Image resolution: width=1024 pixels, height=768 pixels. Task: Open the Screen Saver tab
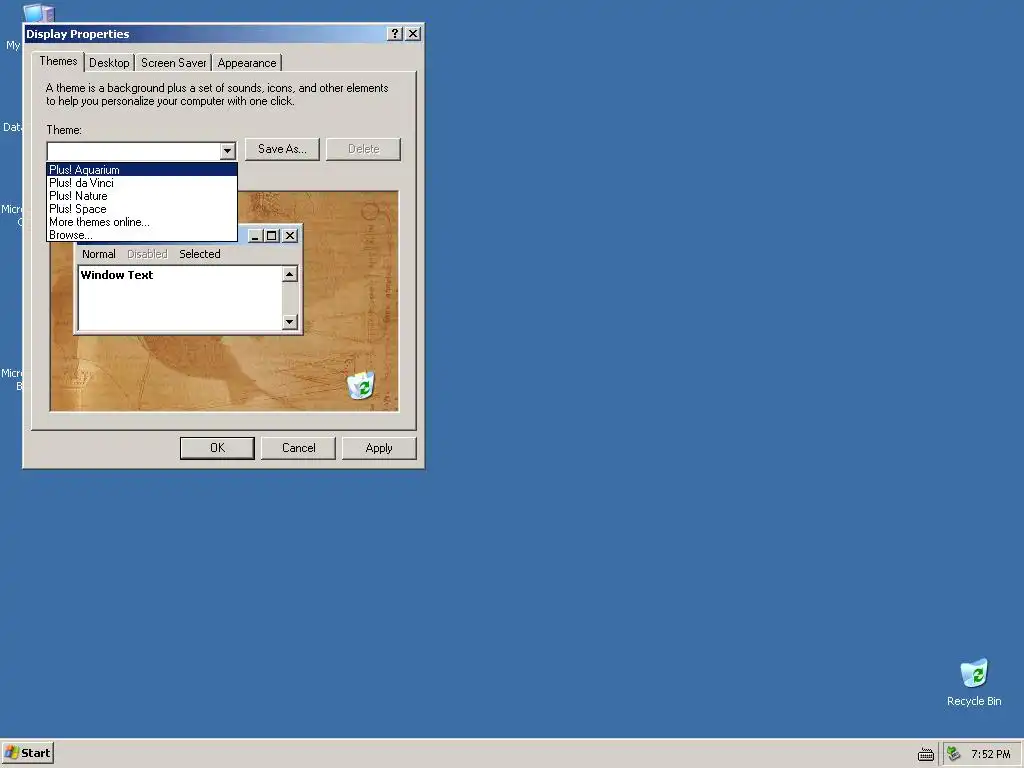(174, 63)
